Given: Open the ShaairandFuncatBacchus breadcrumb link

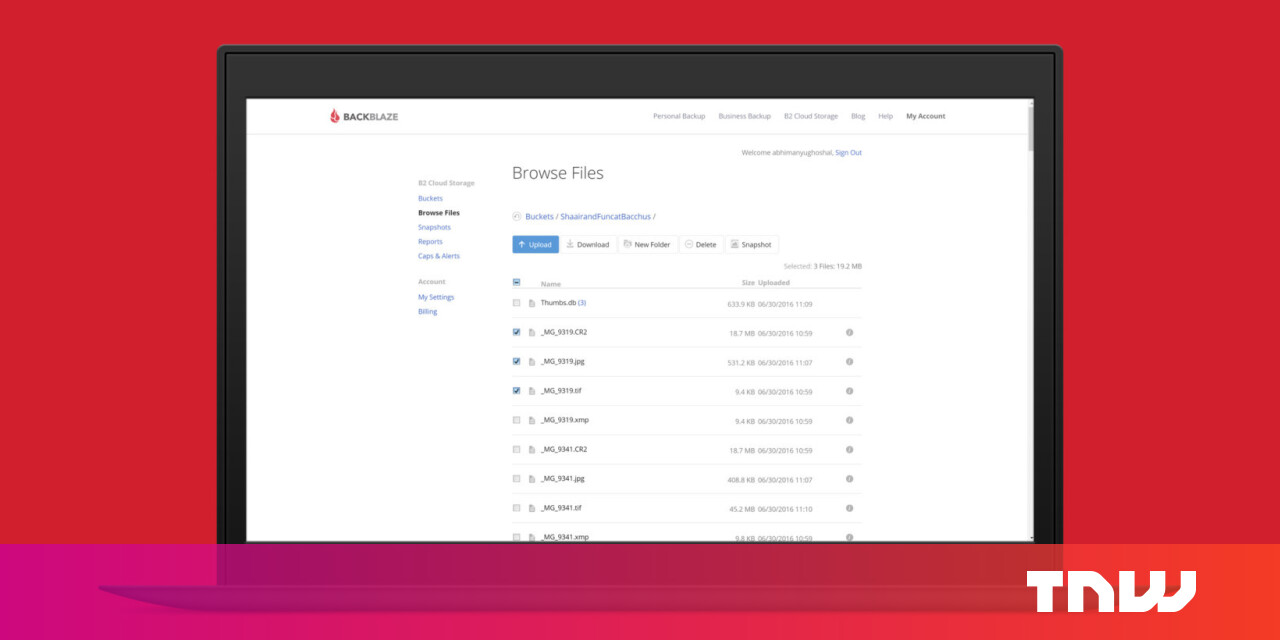Looking at the screenshot, I should pos(605,216).
